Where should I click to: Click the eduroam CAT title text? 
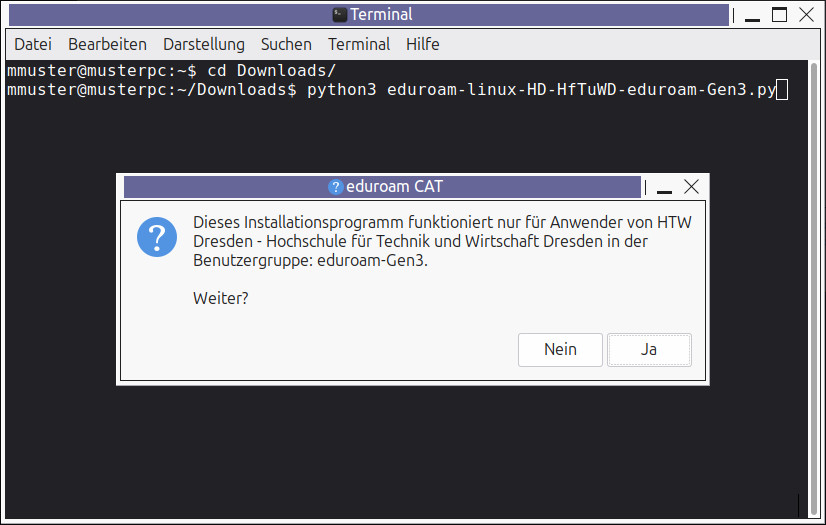(x=394, y=186)
